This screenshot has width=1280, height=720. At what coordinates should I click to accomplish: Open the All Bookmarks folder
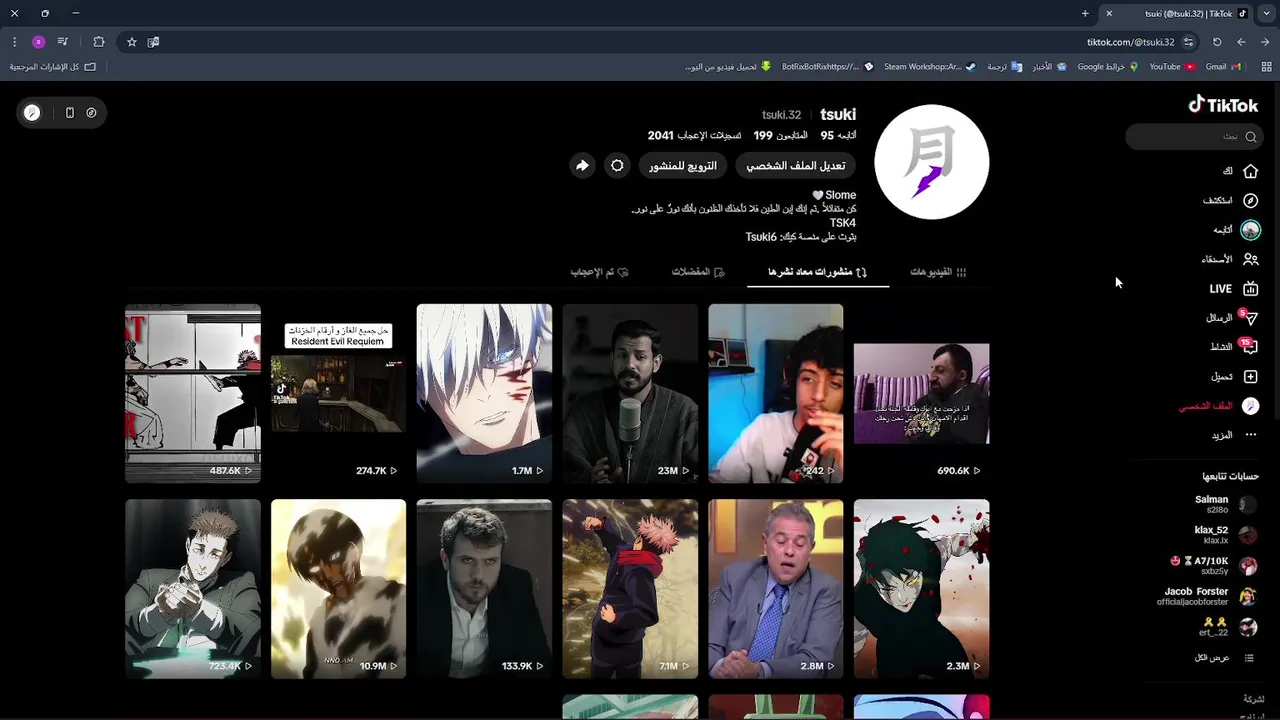(x=52, y=67)
